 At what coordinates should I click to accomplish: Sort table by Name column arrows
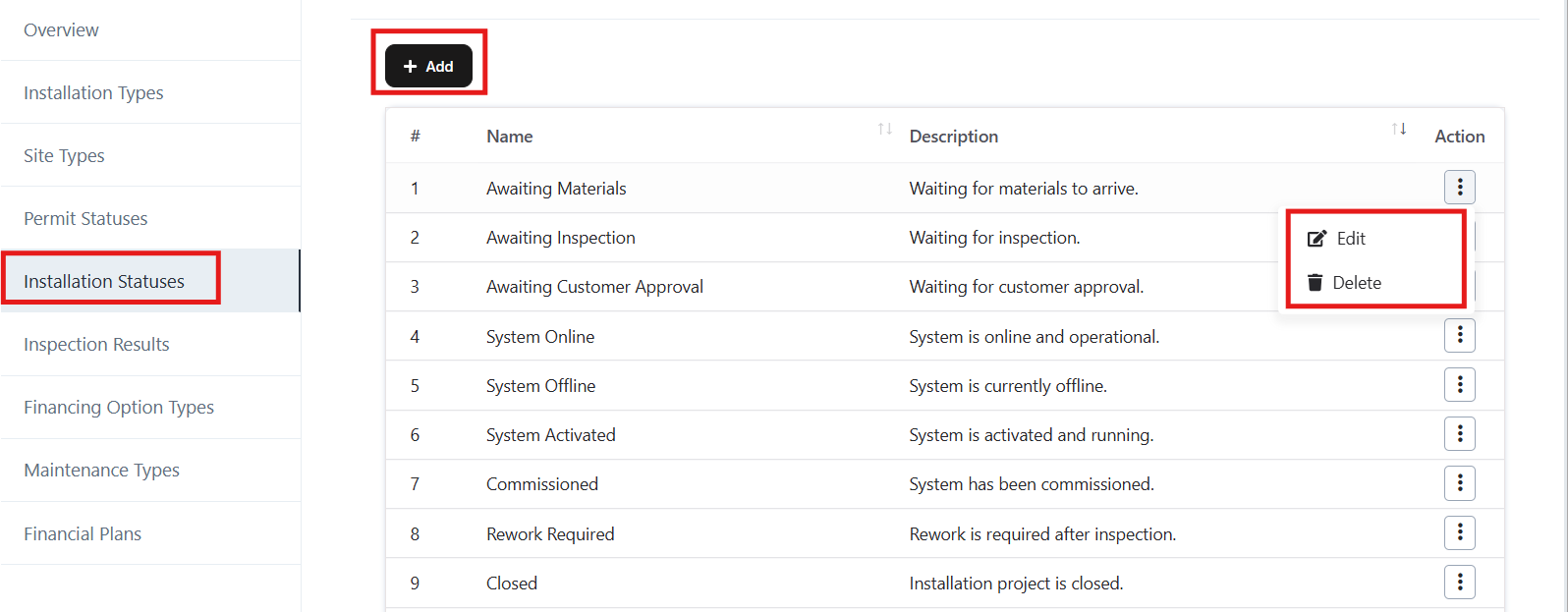[884, 130]
